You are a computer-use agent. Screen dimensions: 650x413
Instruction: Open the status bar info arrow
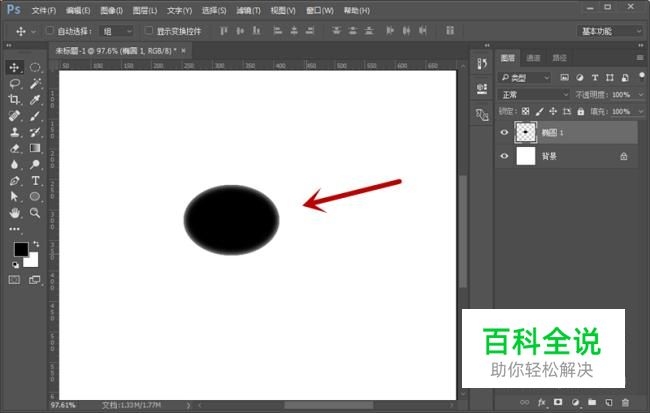coord(189,405)
